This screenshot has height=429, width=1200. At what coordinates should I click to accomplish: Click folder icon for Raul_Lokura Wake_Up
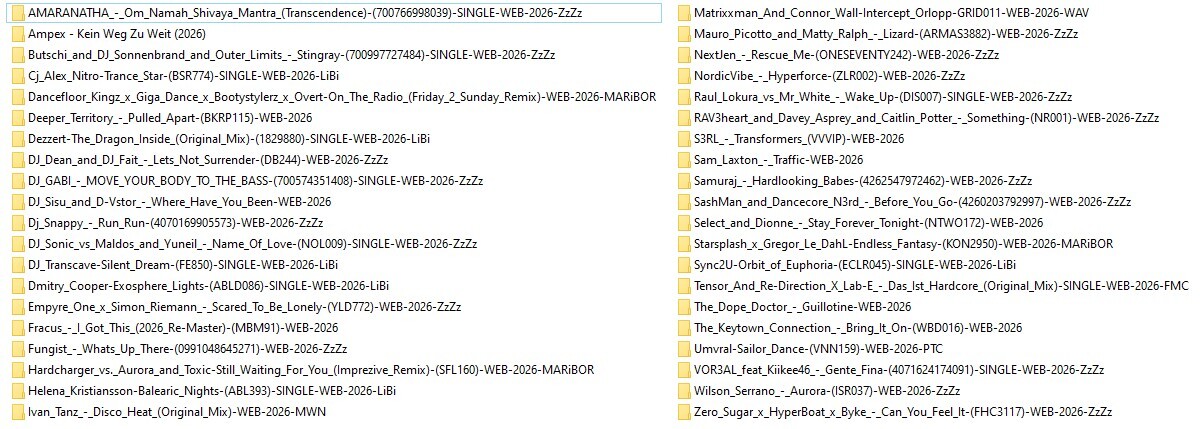682,97
